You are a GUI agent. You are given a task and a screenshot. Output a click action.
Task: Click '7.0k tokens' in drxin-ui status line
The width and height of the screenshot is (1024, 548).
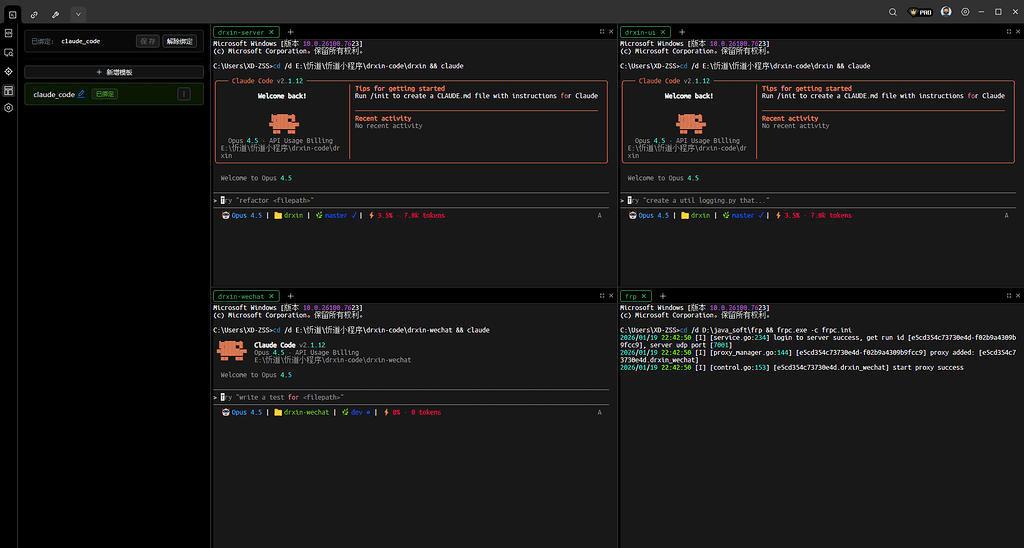click(831, 216)
